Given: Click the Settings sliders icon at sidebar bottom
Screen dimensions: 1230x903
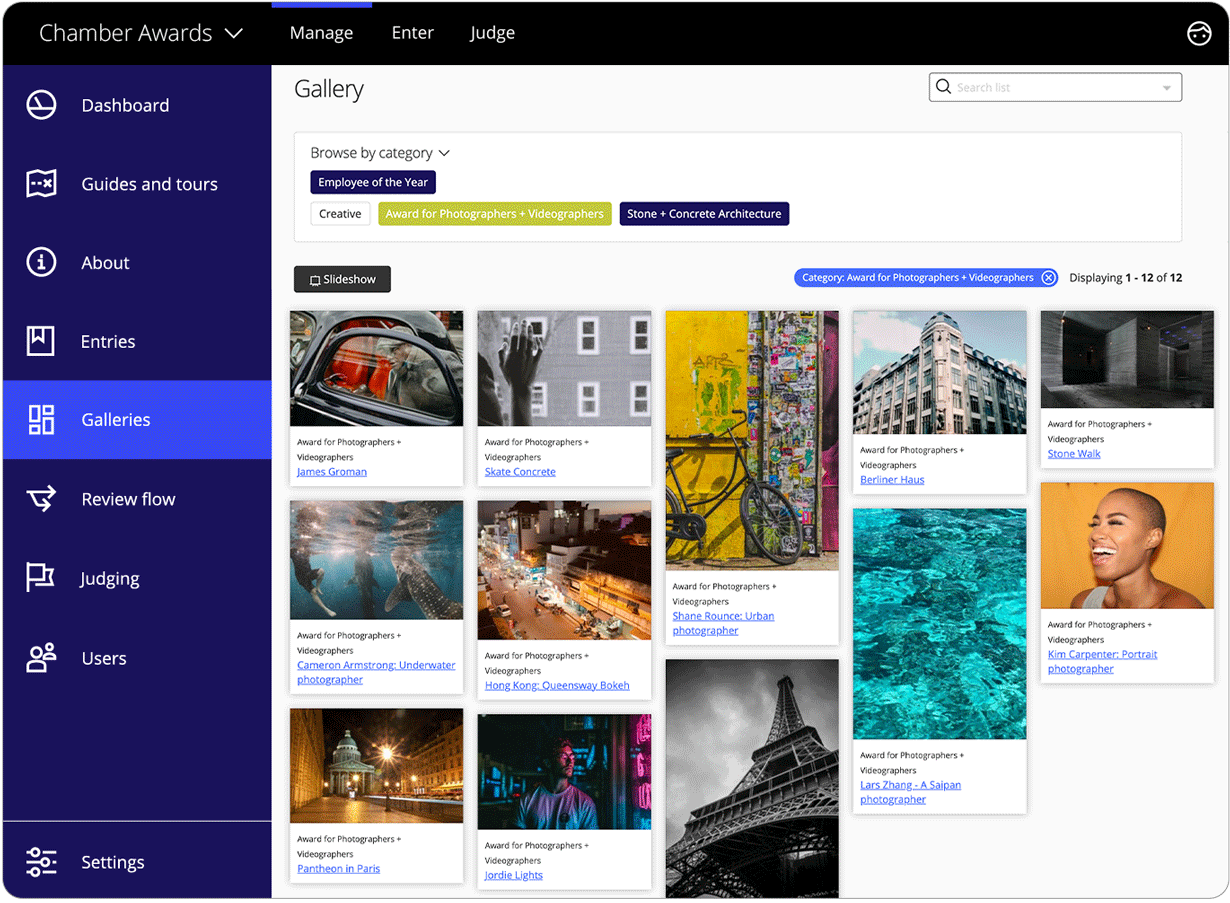Looking at the screenshot, I should 41,861.
